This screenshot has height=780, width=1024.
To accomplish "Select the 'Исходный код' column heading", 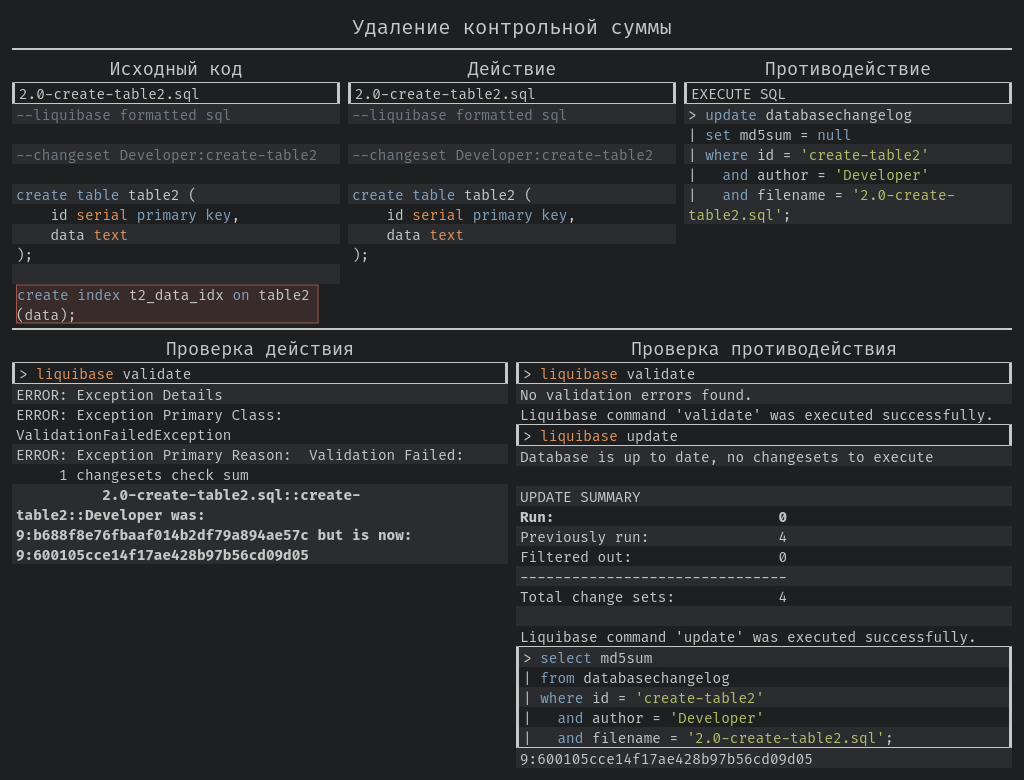I will [176, 69].
